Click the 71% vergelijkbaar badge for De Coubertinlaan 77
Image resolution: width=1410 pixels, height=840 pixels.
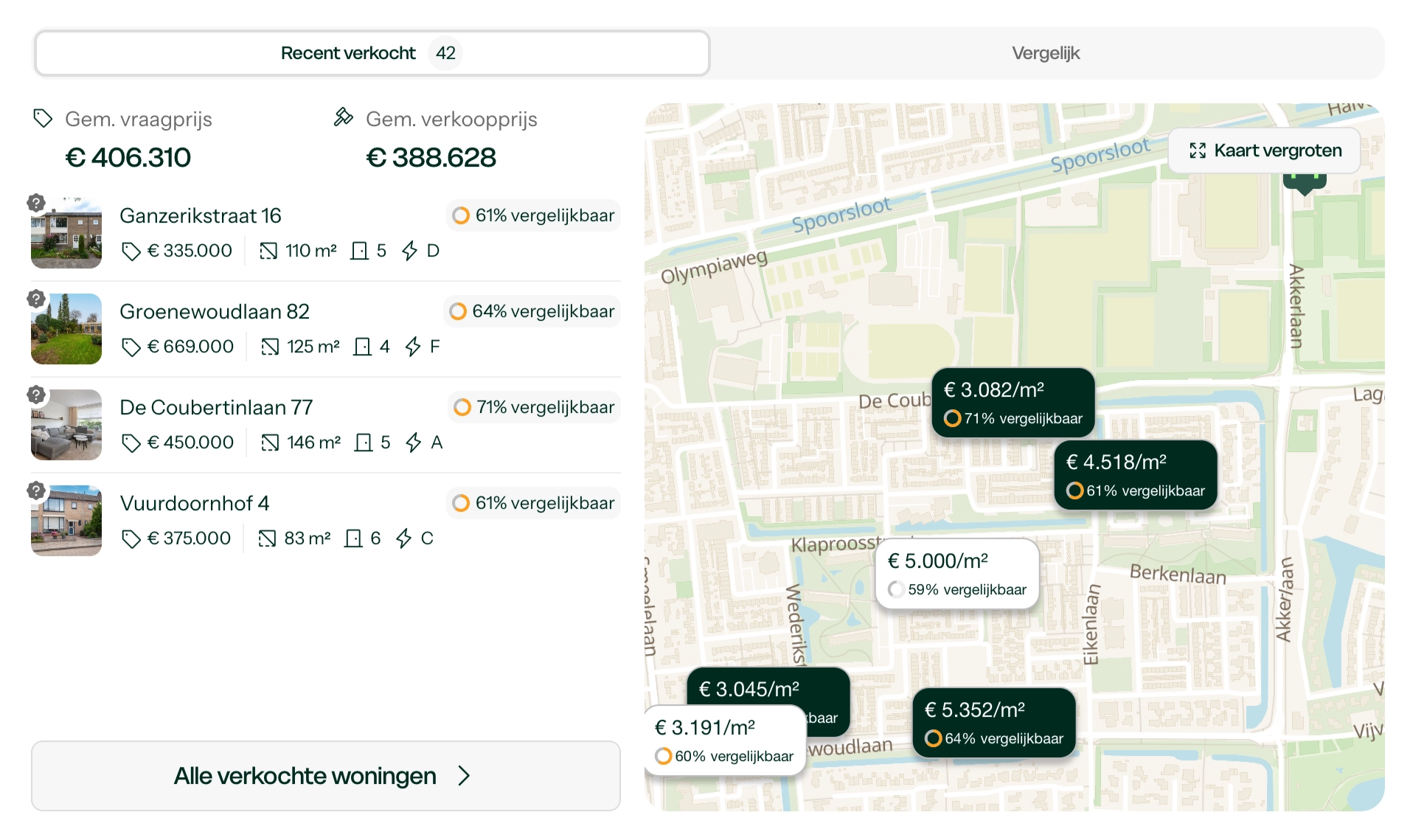point(534,407)
